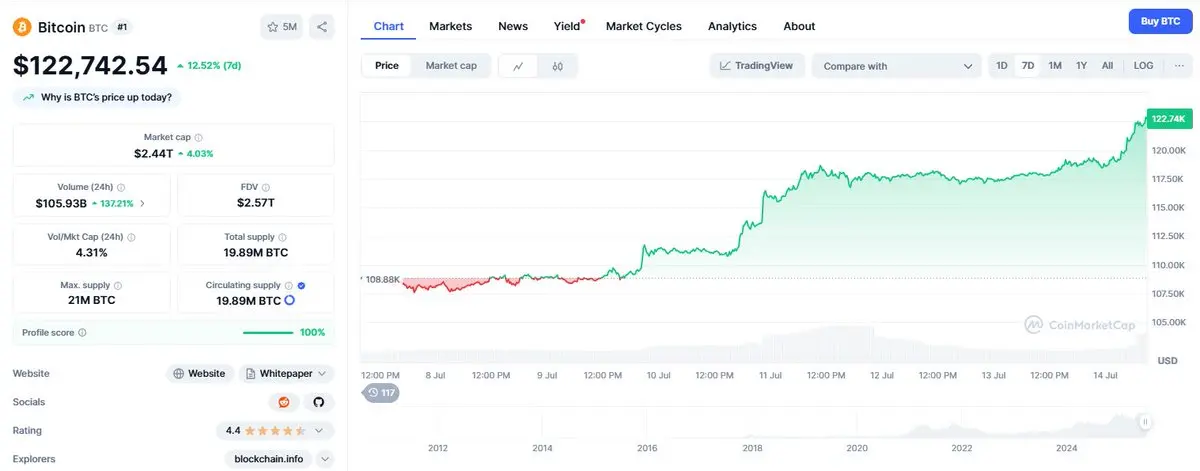Switch to the Market Cycles tab
The image size is (1200, 471).
[x=644, y=26]
